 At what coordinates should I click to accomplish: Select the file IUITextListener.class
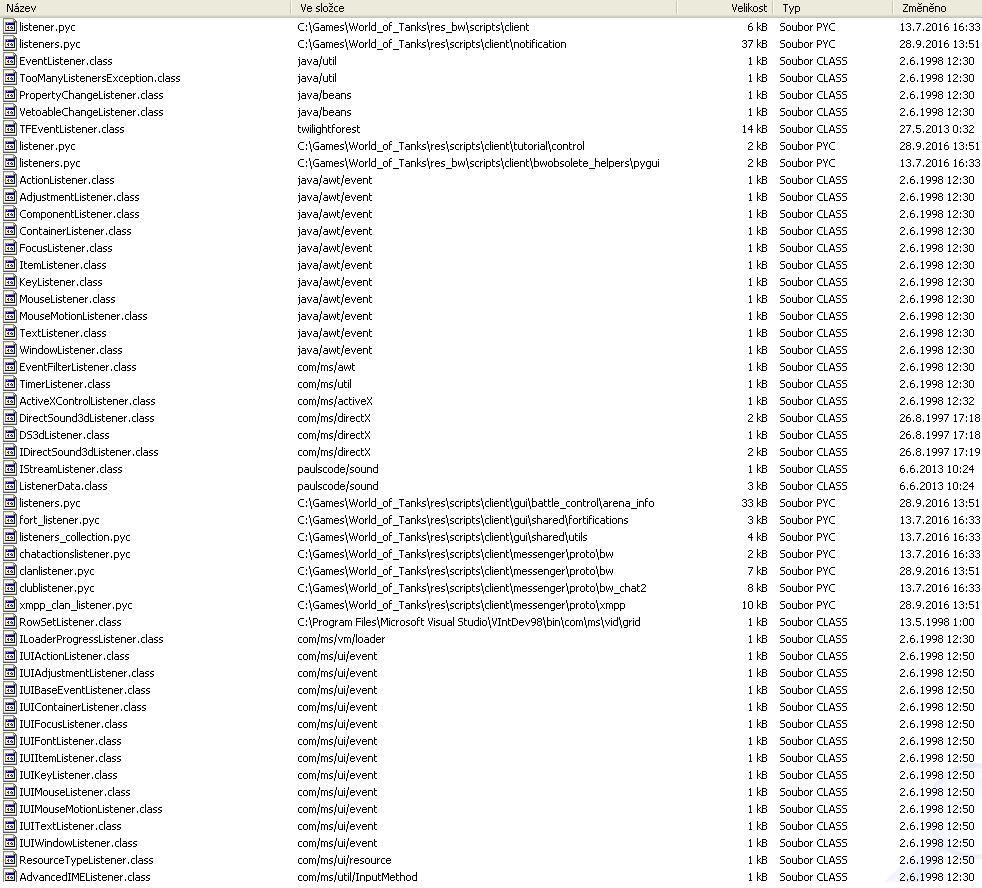(x=70, y=825)
